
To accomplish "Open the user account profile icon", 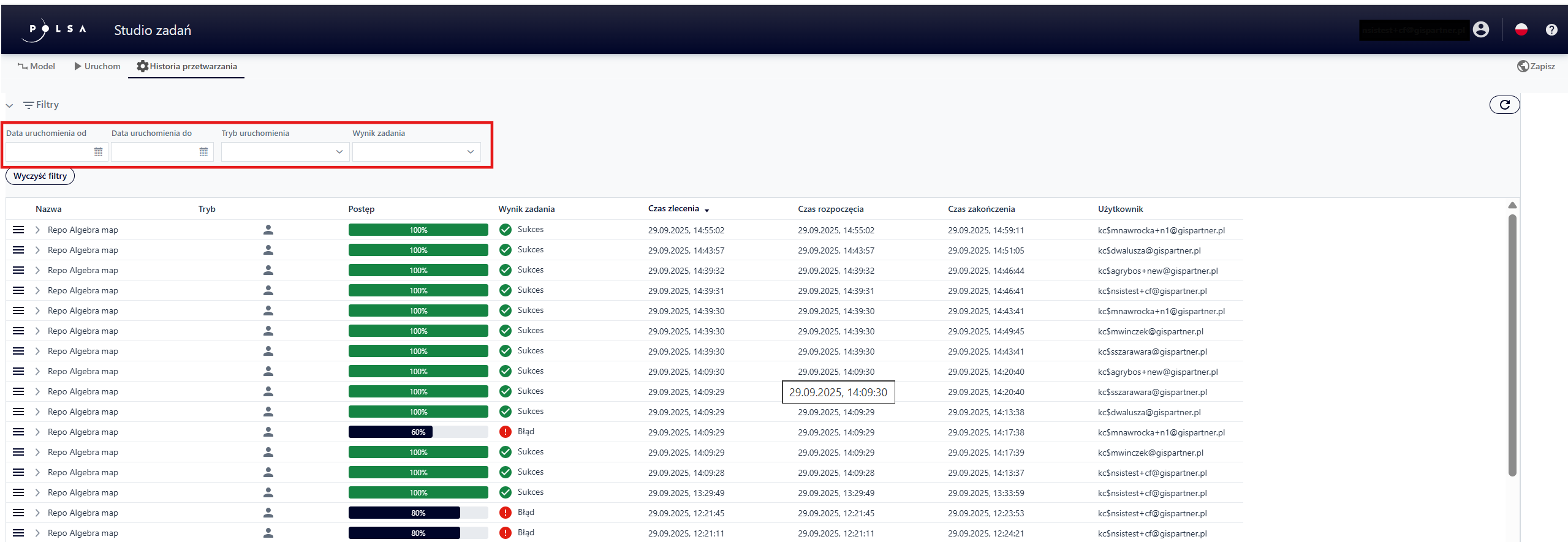I will click(1480, 29).
